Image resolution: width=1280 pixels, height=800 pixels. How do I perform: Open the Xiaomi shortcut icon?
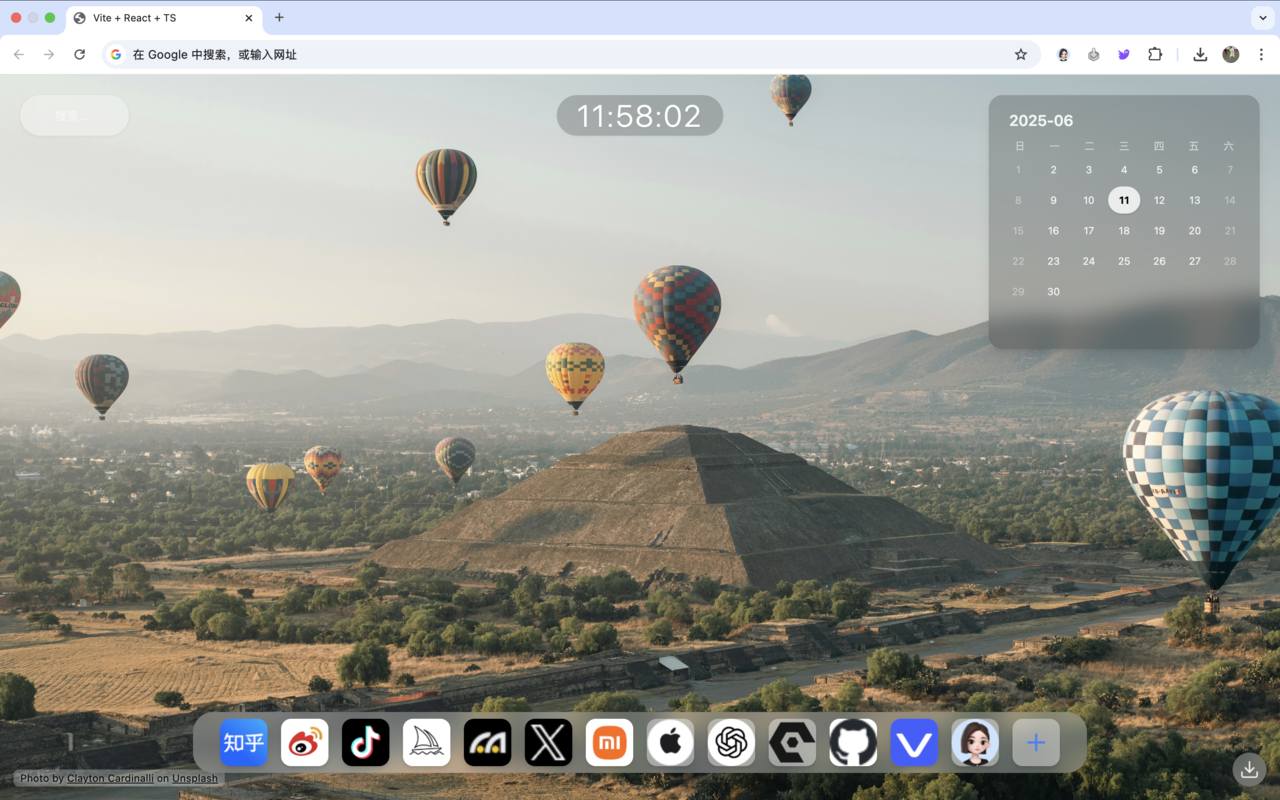pyautogui.click(x=610, y=743)
